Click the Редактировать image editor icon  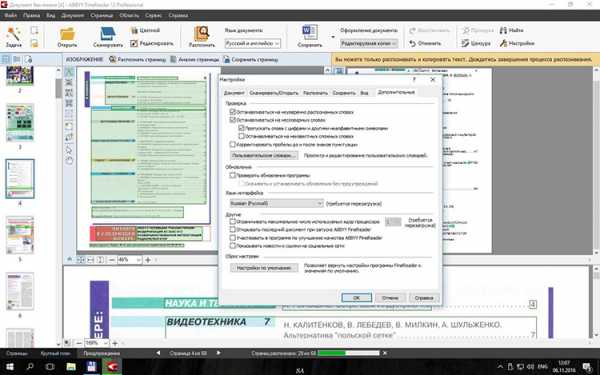134,43
